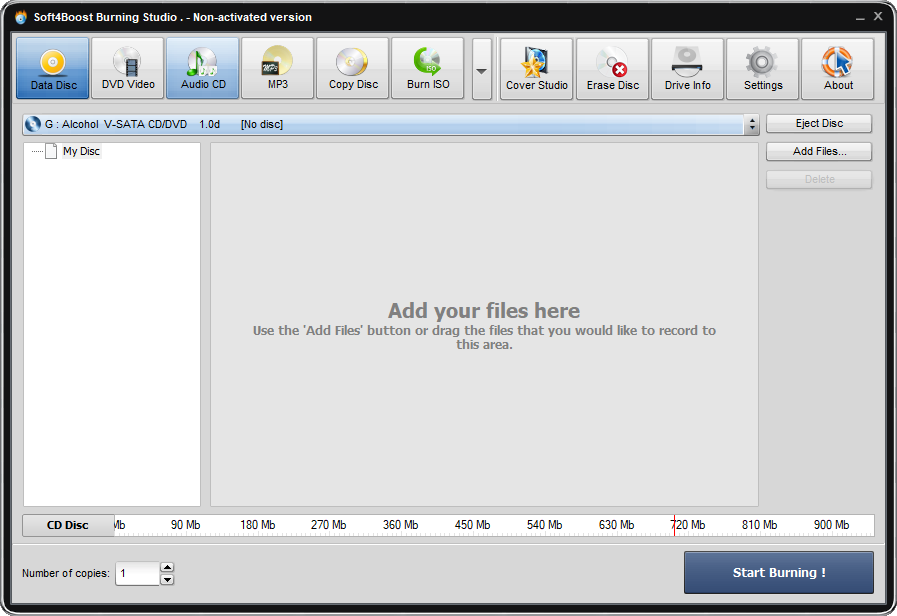
Task: Minimize the Burning Studio window
Action: (x=860, y=18)
